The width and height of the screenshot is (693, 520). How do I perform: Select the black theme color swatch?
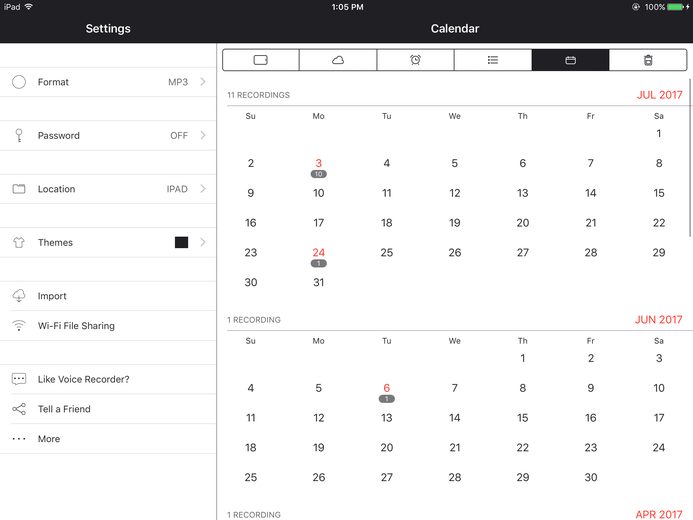pos(182,242)
